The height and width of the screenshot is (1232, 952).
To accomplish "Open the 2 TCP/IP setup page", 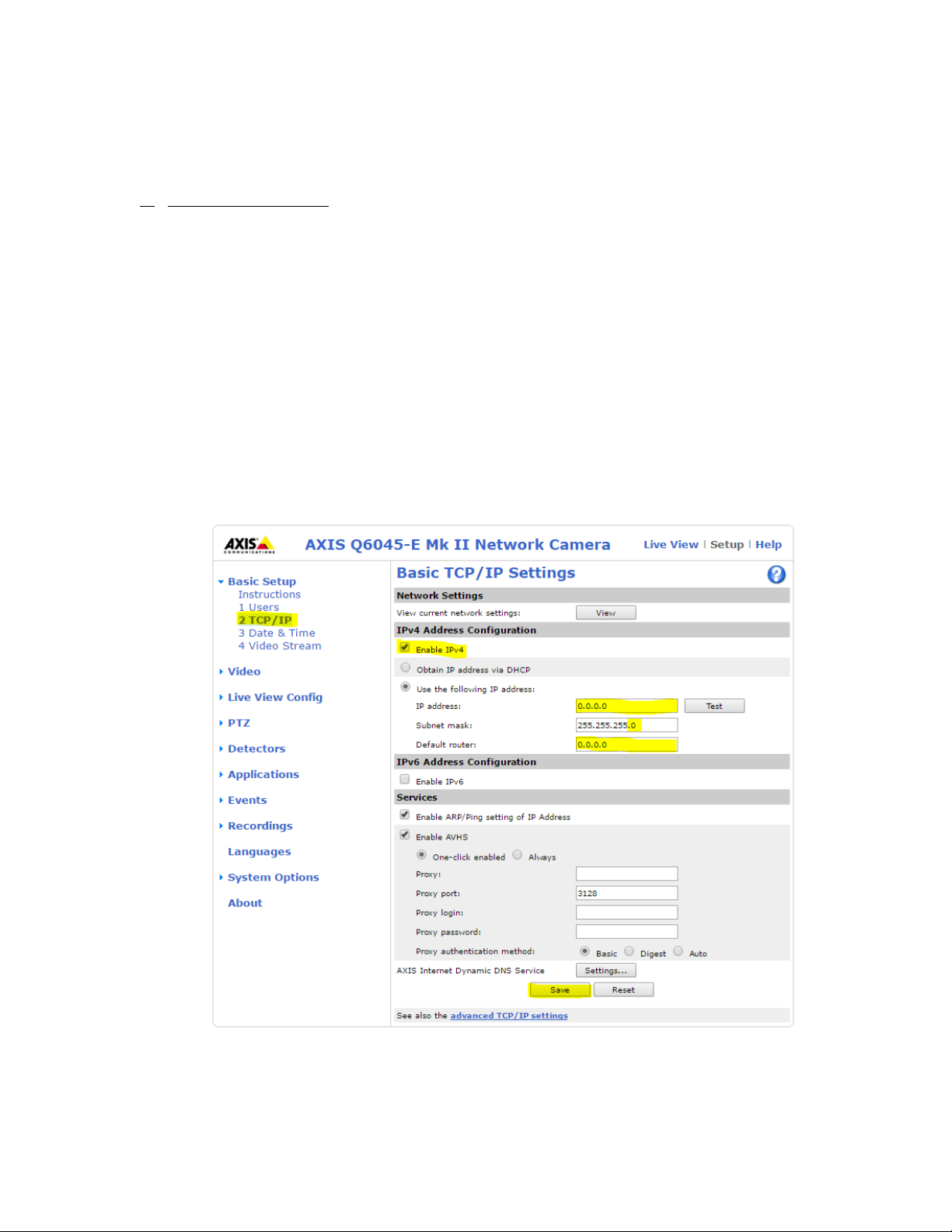I will (x=265, y=620).
